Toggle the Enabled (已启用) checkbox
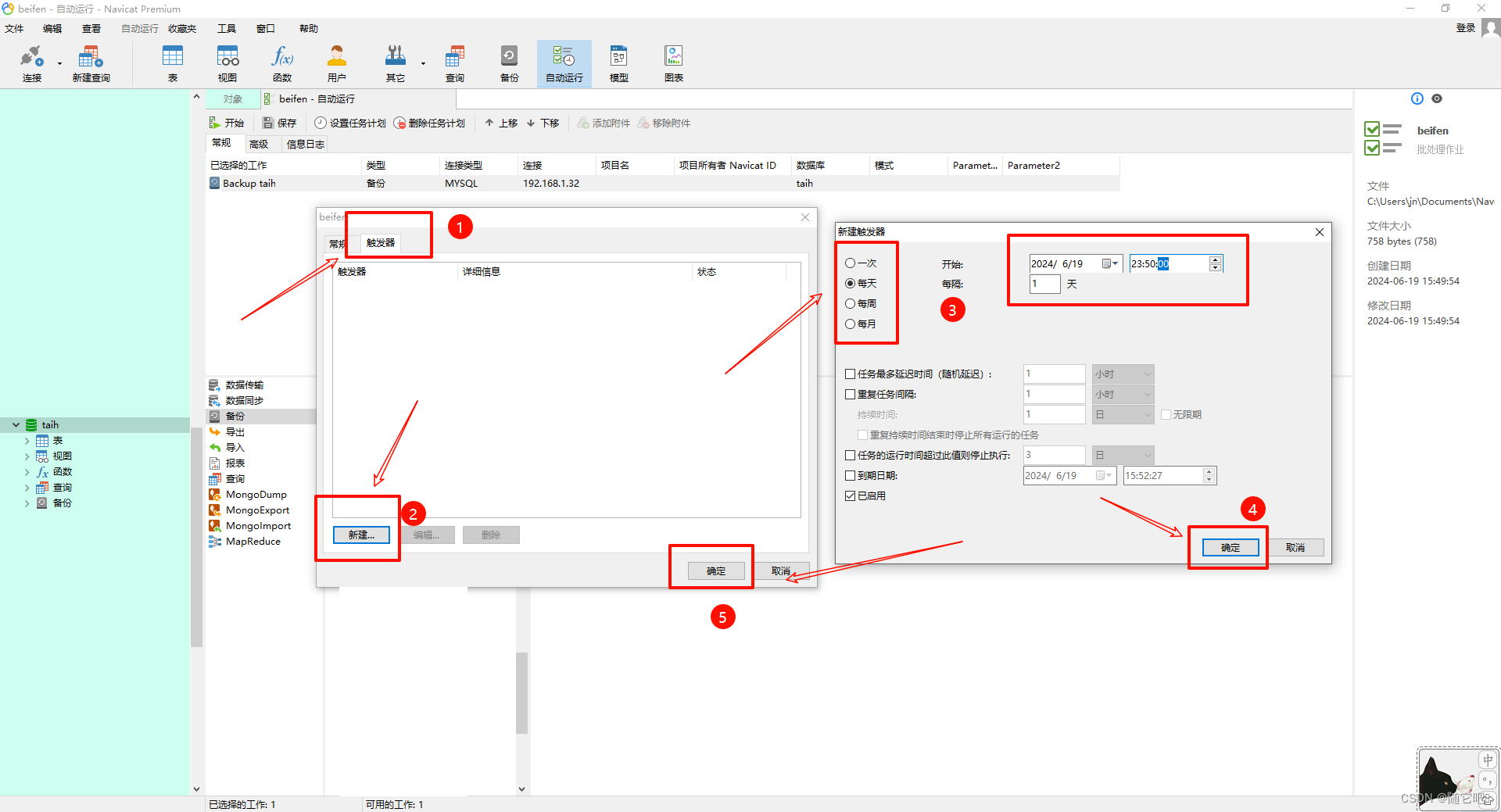Screen dimensions: 1501x812 tap(851, 495)
